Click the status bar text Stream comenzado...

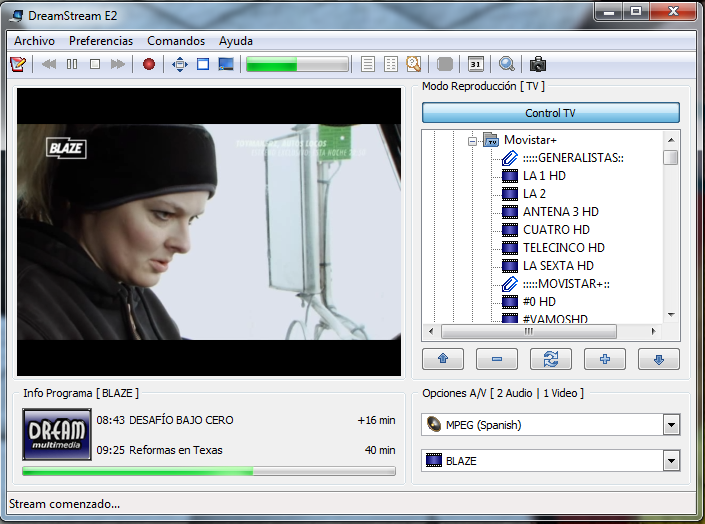(x=64, y=504)
